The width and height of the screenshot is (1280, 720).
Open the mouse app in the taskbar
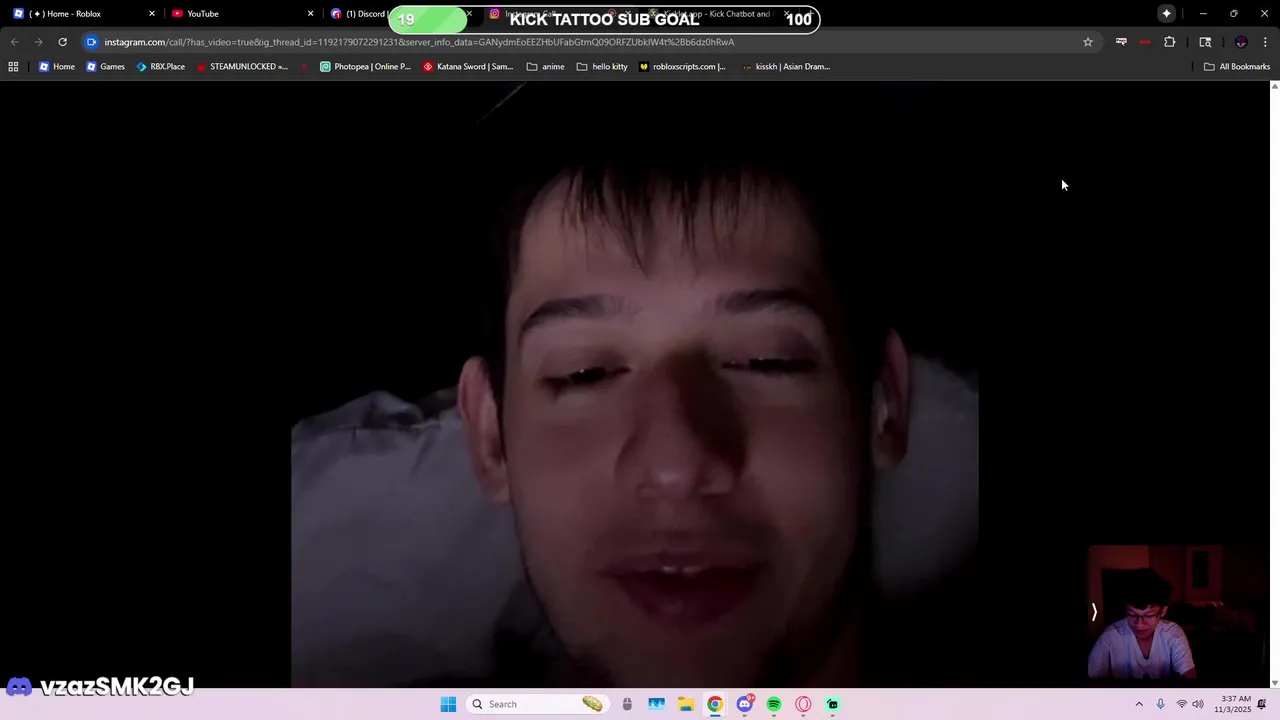point(627,704)
